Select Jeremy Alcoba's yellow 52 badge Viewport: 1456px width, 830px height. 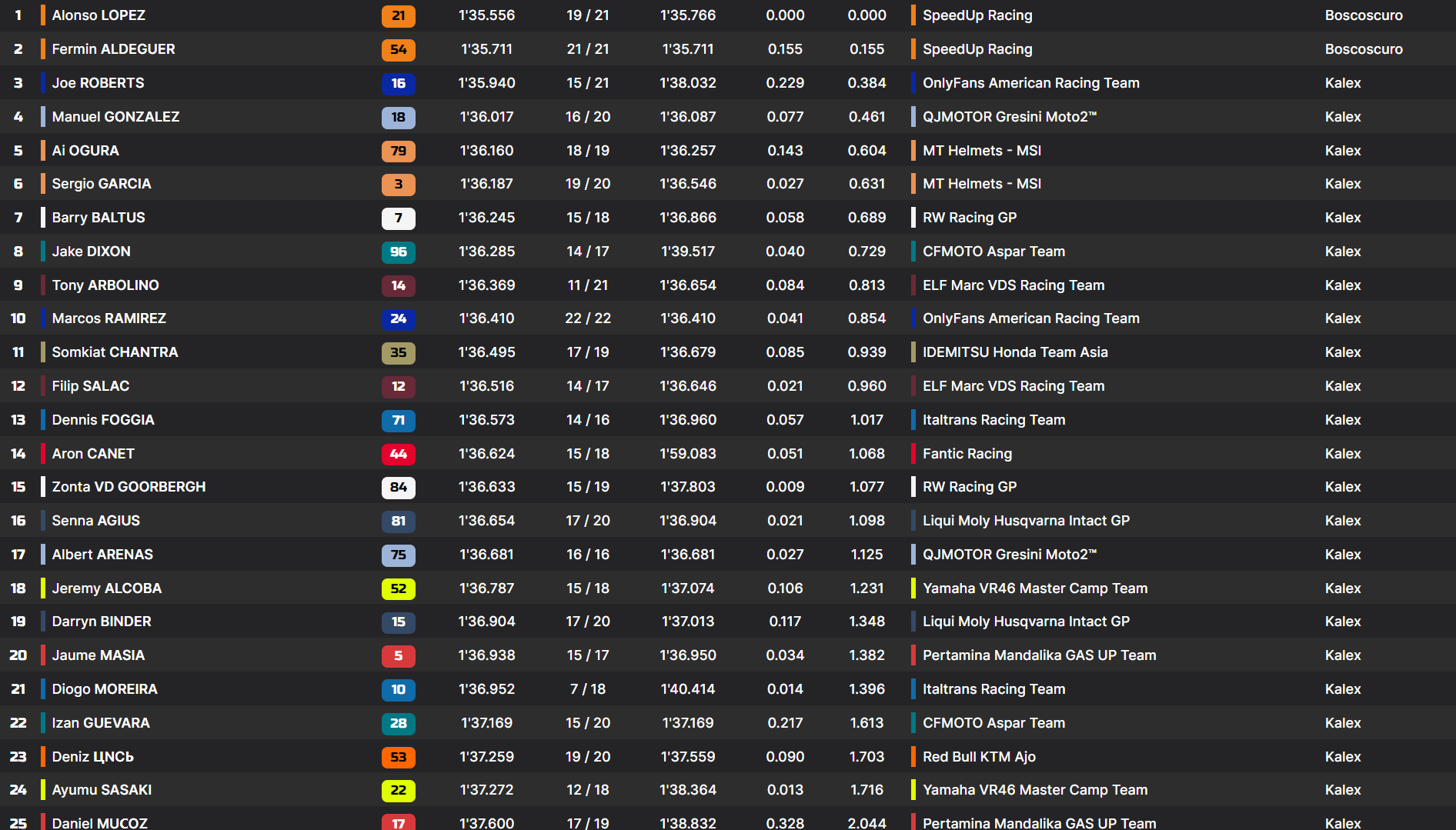click(x=398, y=588)
